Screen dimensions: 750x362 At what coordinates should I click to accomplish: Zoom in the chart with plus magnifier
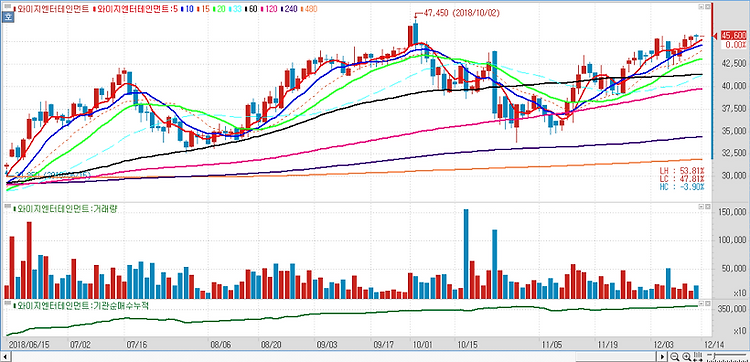click(x=686, y=356)
